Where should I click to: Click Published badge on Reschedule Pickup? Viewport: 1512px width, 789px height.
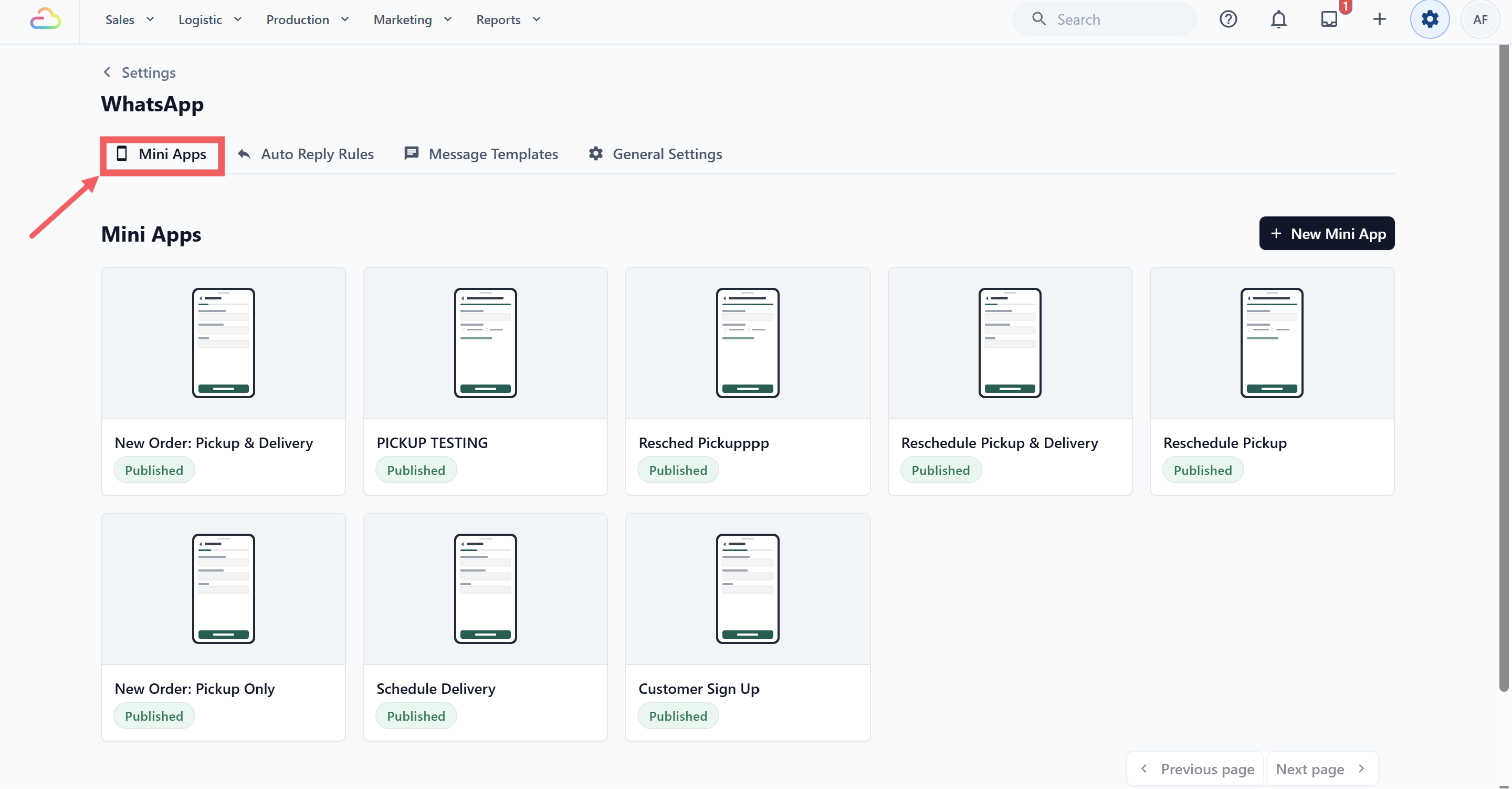[x=1203, y=471]
